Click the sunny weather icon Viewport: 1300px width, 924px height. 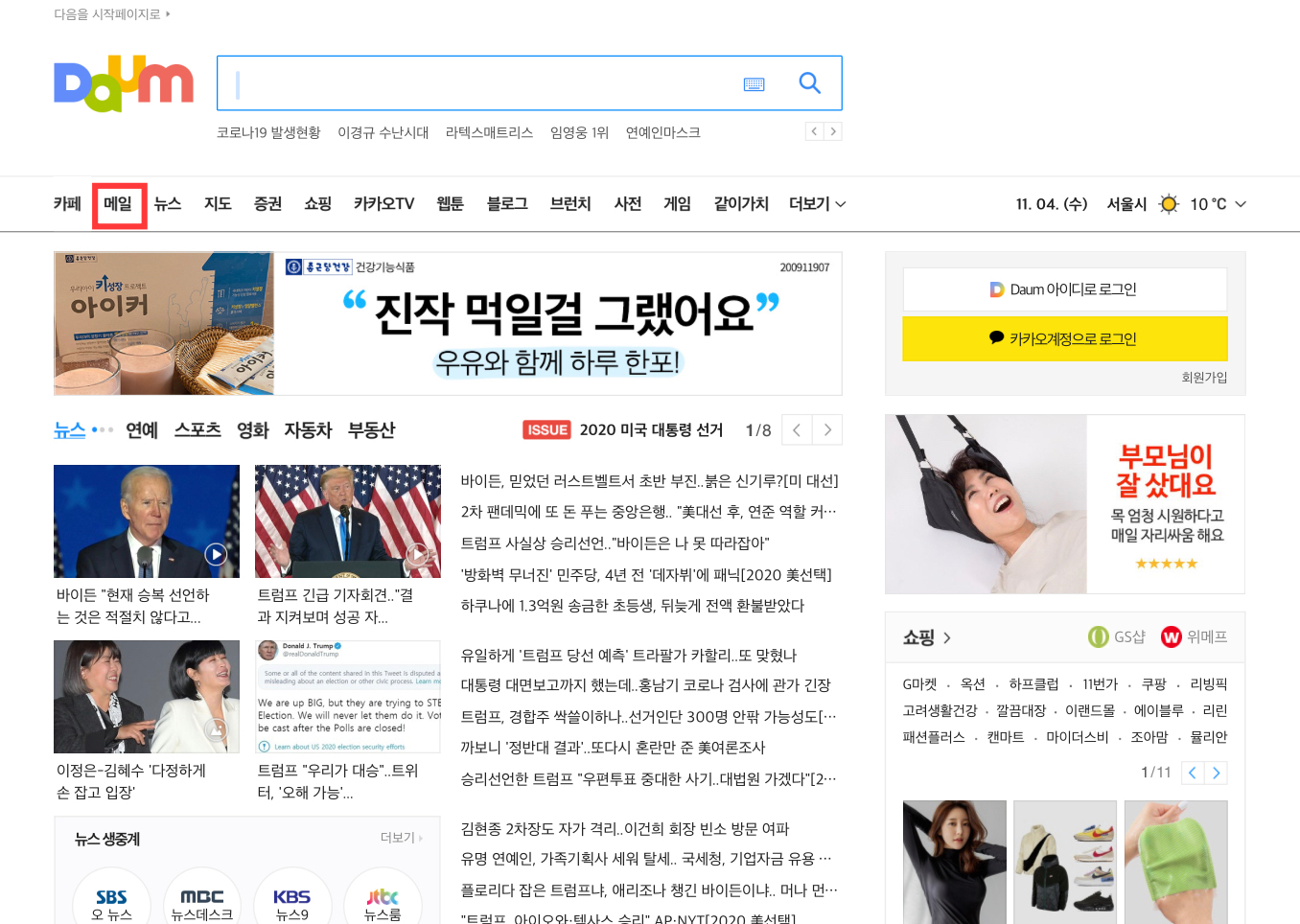[x=1168, y=204]
